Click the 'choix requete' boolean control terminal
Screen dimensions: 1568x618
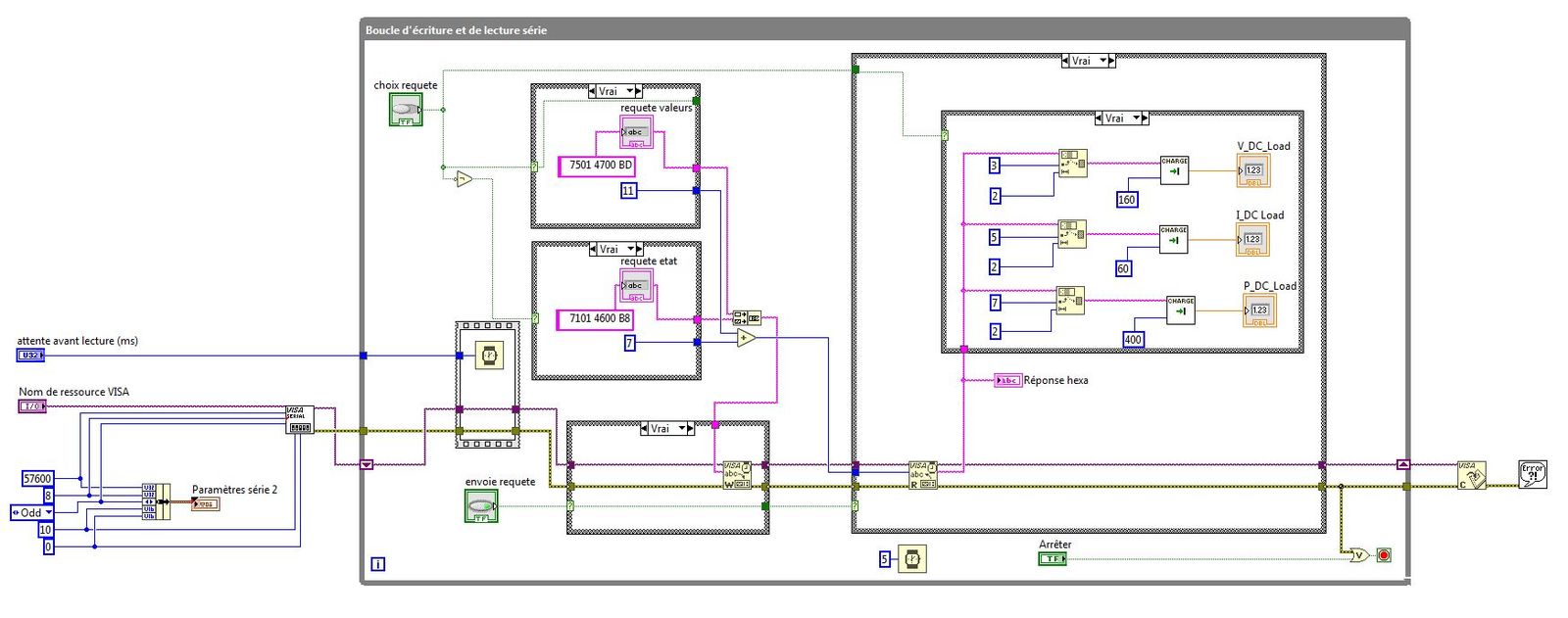pyautogui.click(x=405, y=110)
